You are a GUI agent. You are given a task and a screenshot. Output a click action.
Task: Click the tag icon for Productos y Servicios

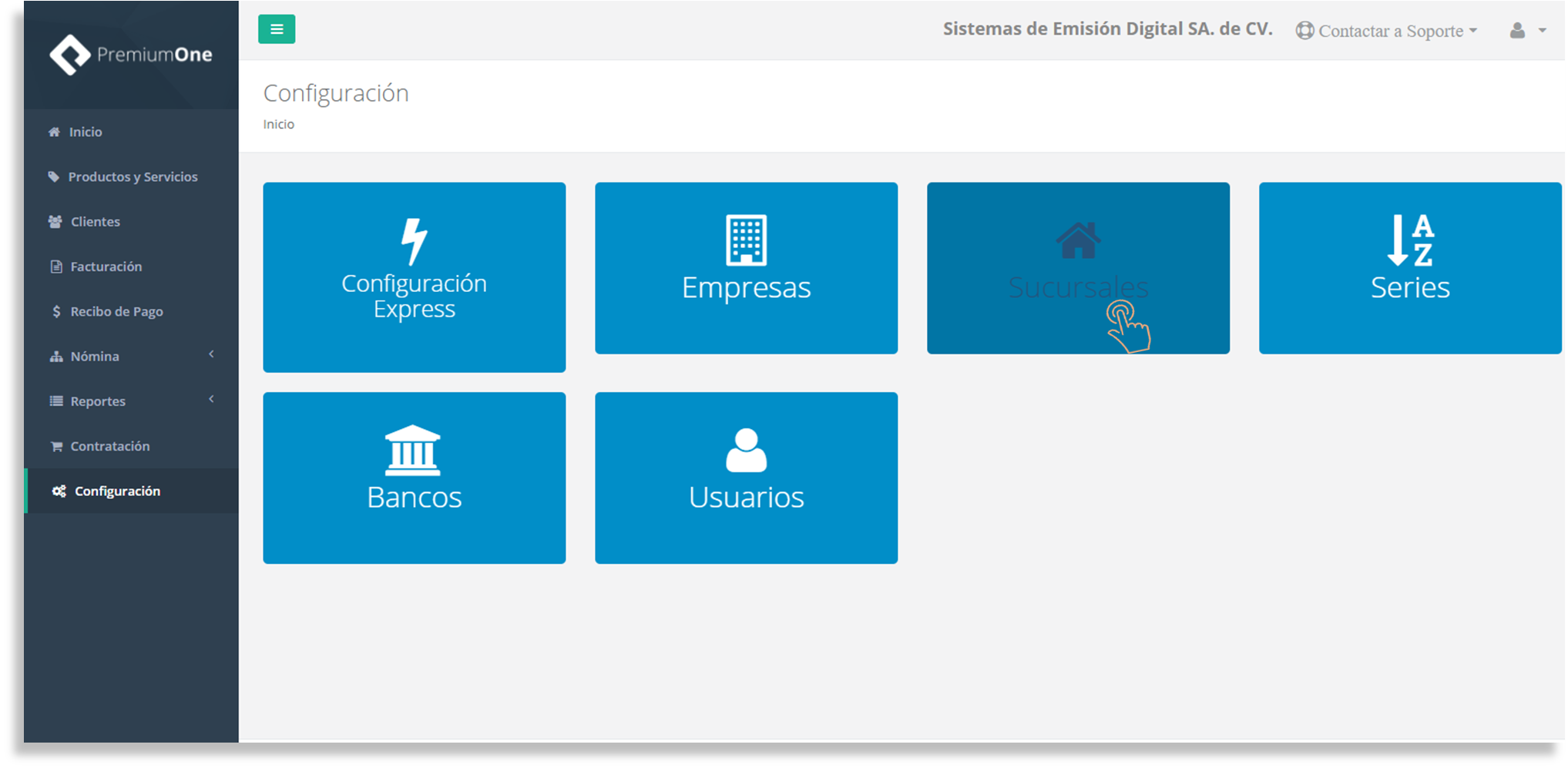point(54,176)
